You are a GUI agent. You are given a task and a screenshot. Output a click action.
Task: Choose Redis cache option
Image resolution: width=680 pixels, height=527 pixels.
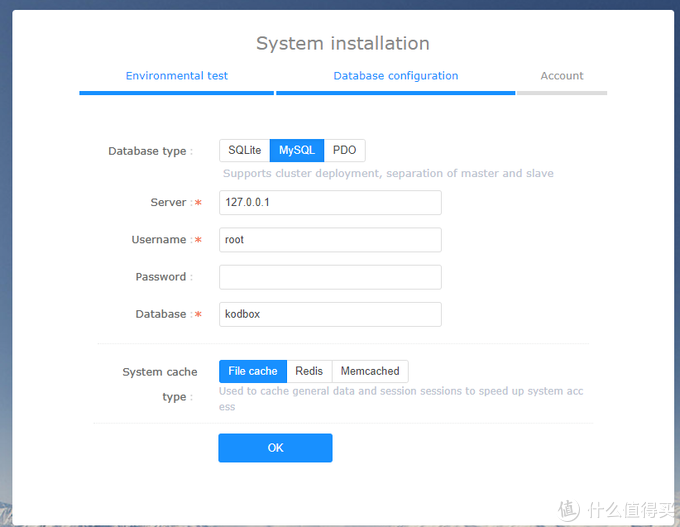pos(309,371)
